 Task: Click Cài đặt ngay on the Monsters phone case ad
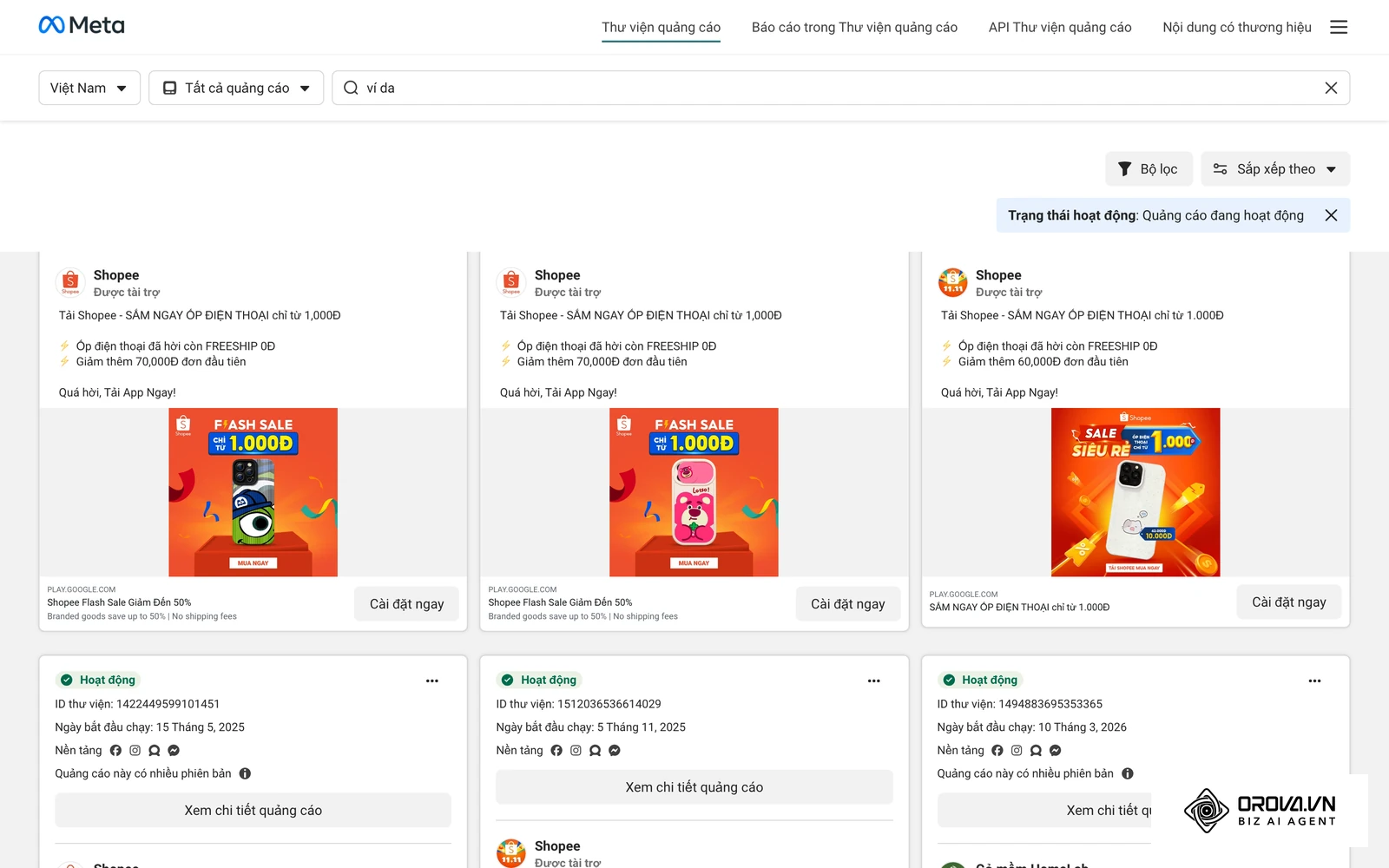point(407,604)
